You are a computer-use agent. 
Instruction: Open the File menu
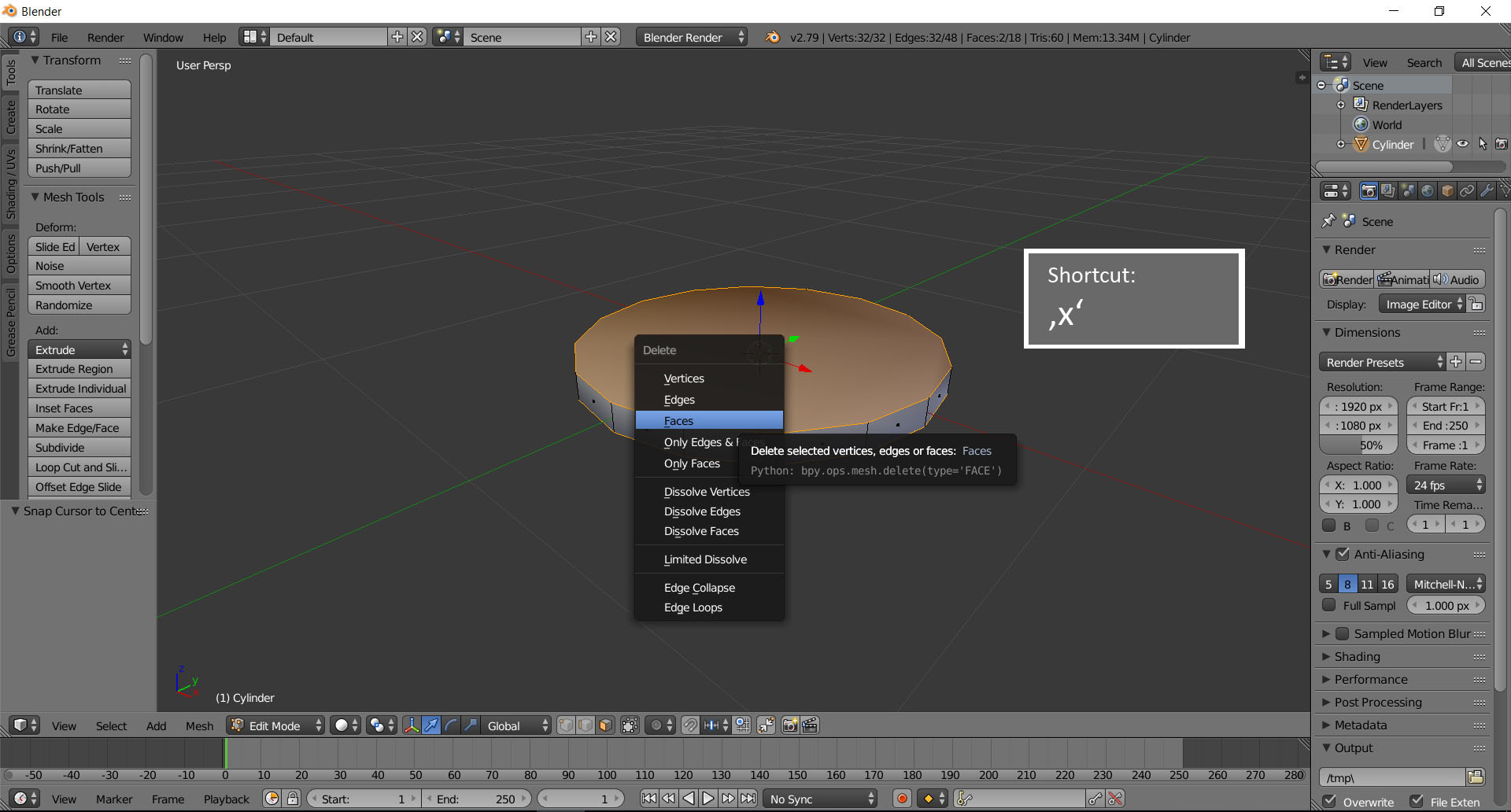click(59, 37)
